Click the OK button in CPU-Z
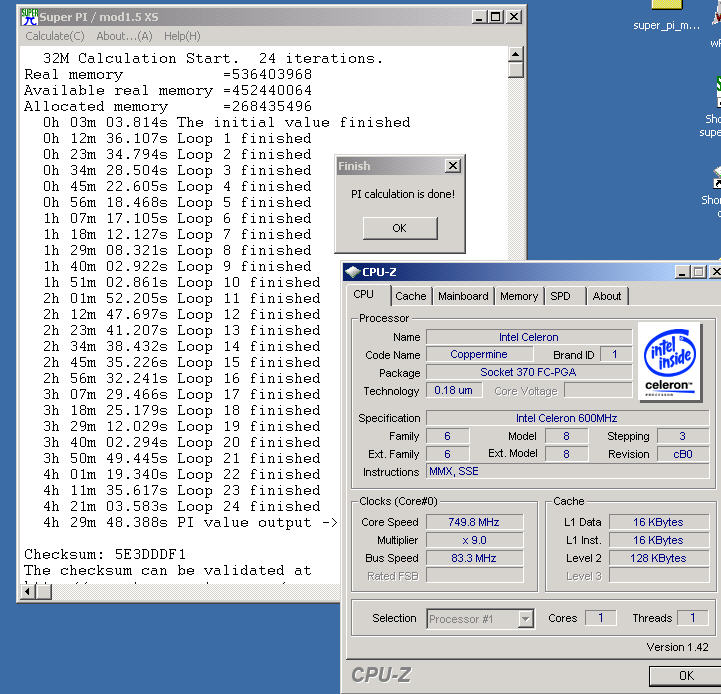 click(685, 676)
